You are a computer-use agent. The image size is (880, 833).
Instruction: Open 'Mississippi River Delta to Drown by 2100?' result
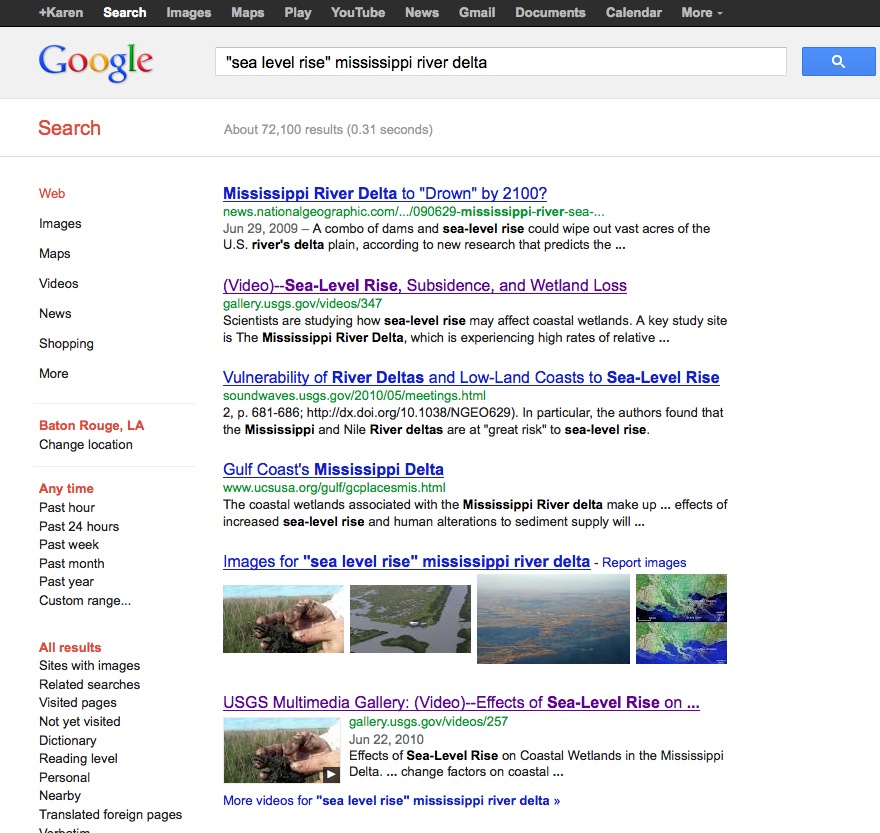tap(385, 193)
